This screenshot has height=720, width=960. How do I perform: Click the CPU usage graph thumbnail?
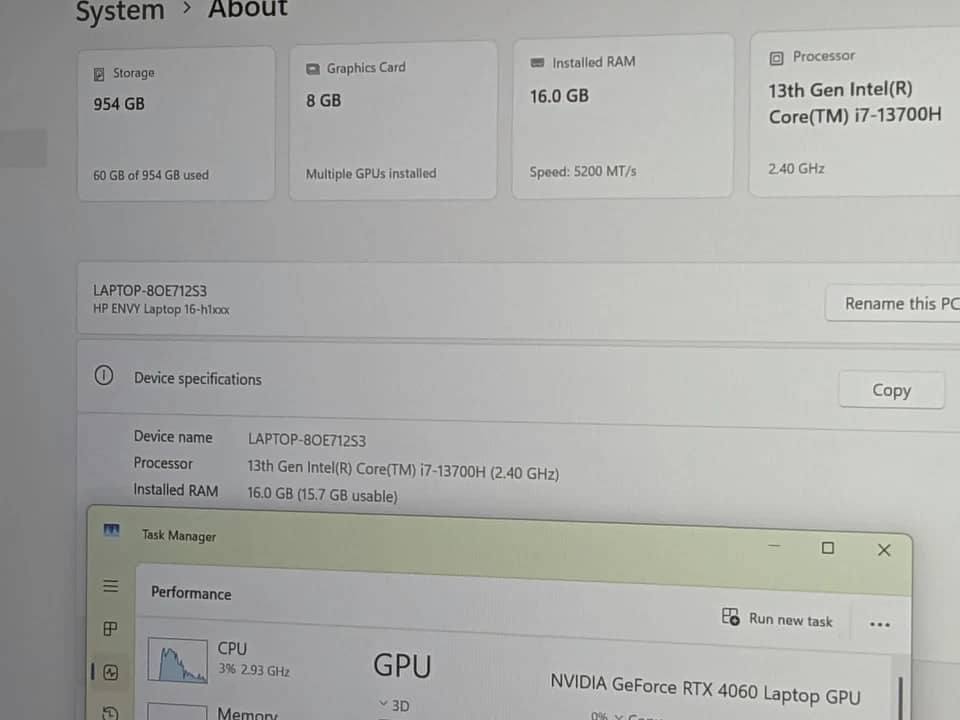[x=178, y=660]
